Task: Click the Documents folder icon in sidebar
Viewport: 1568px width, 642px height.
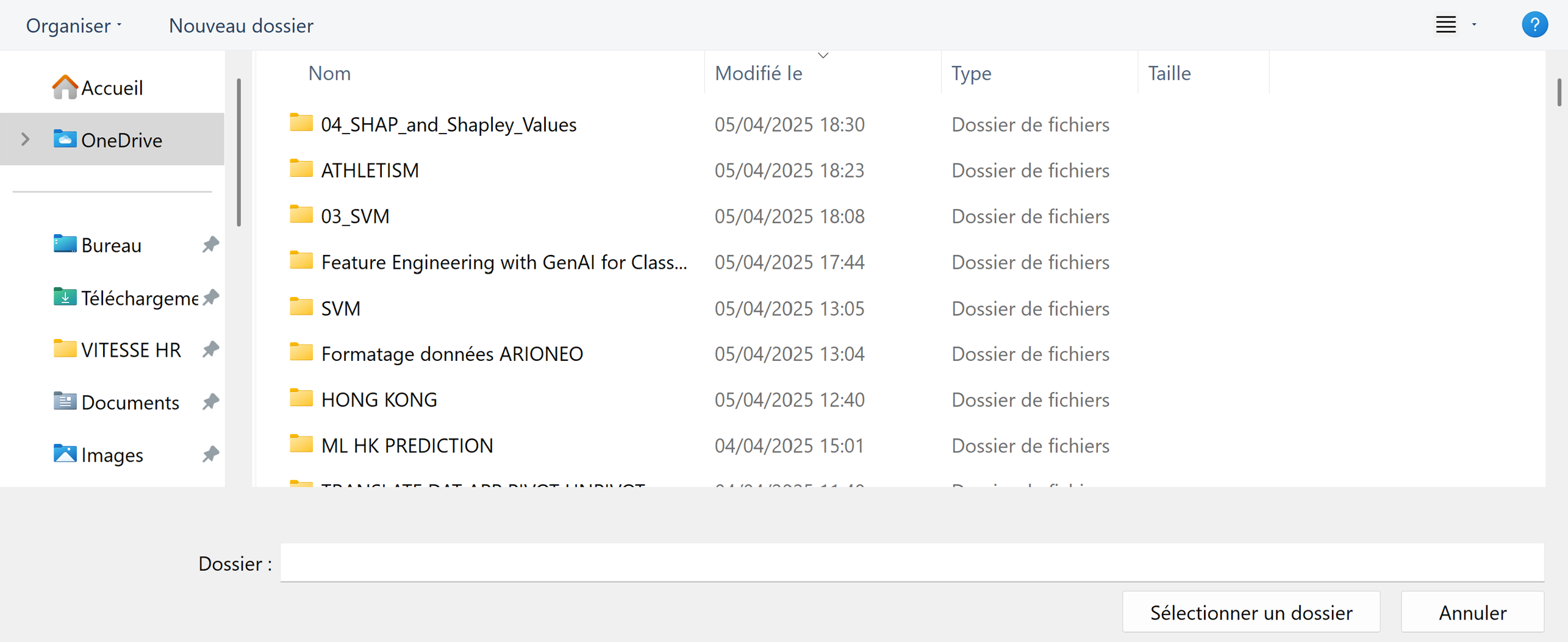Action: point(65,402)
